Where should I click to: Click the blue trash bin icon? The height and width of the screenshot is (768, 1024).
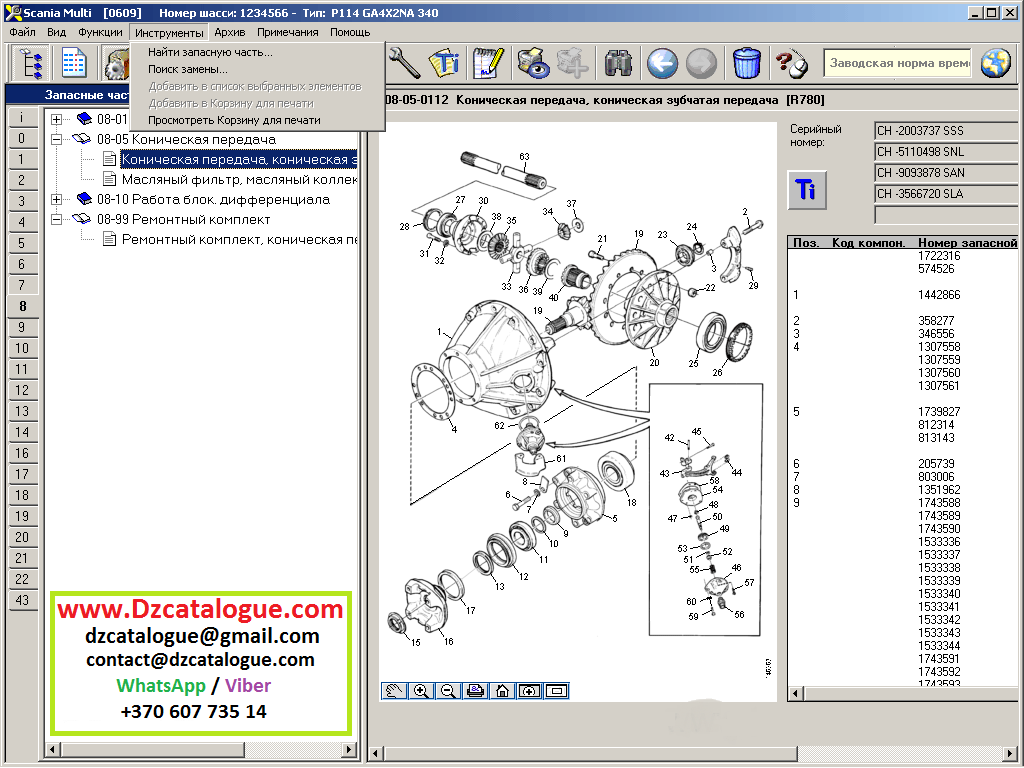(x=746, y=63)
